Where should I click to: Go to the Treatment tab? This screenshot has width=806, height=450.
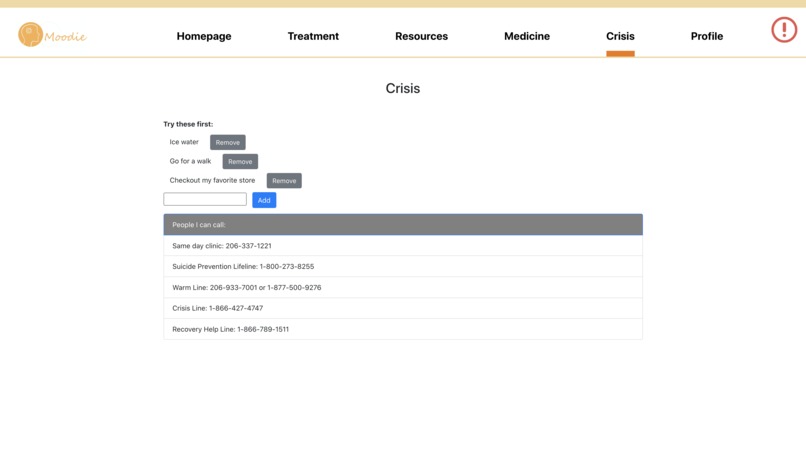tap(313, 36)
